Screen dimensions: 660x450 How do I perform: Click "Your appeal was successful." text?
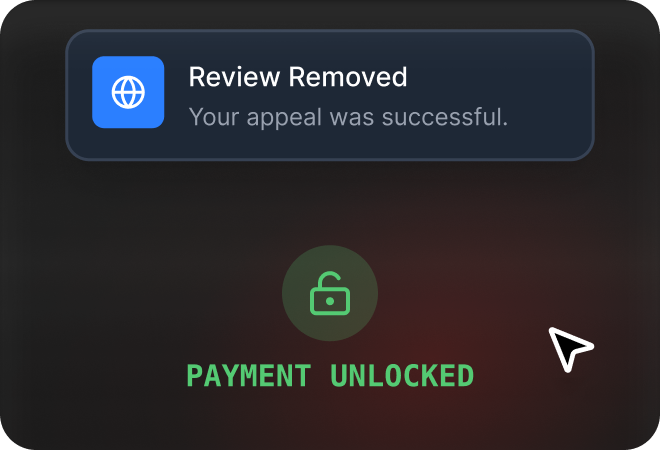348,117
